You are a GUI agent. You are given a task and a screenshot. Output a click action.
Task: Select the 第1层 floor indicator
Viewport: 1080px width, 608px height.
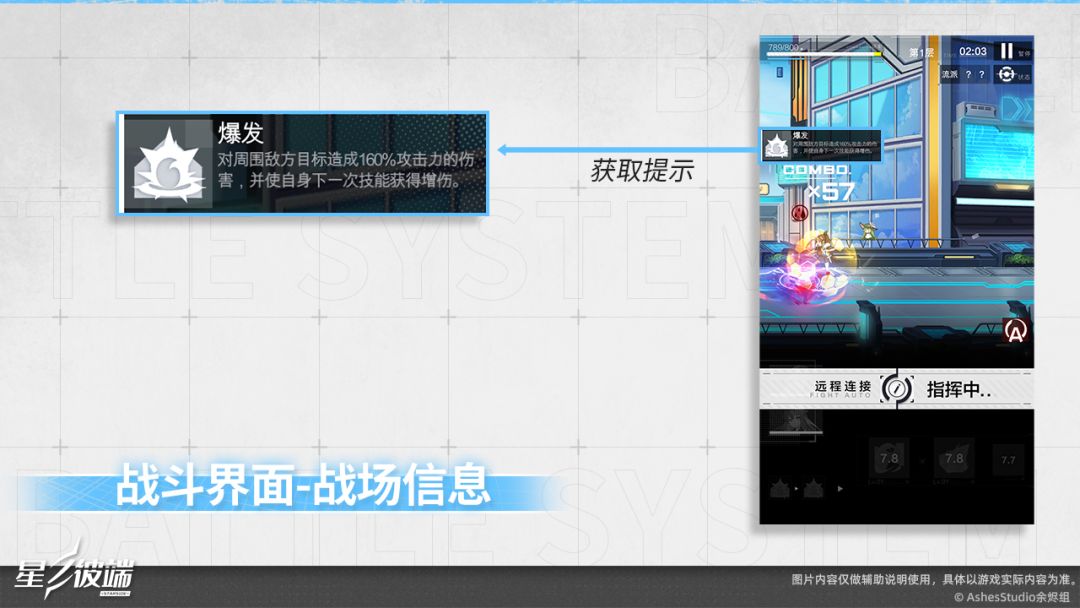(x=921, y=53)
